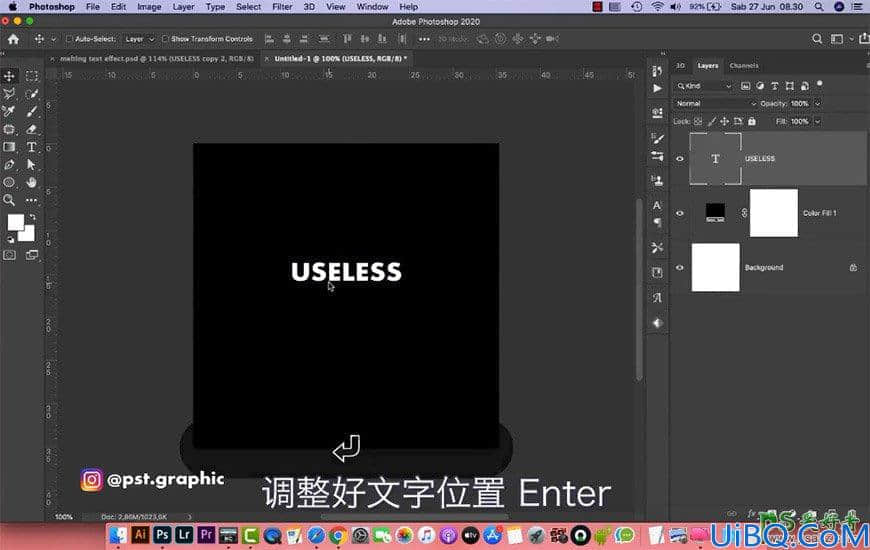Change screen mode icon in toolbox
The height and width of the screenshot is (550, 870).
point(32,255)
